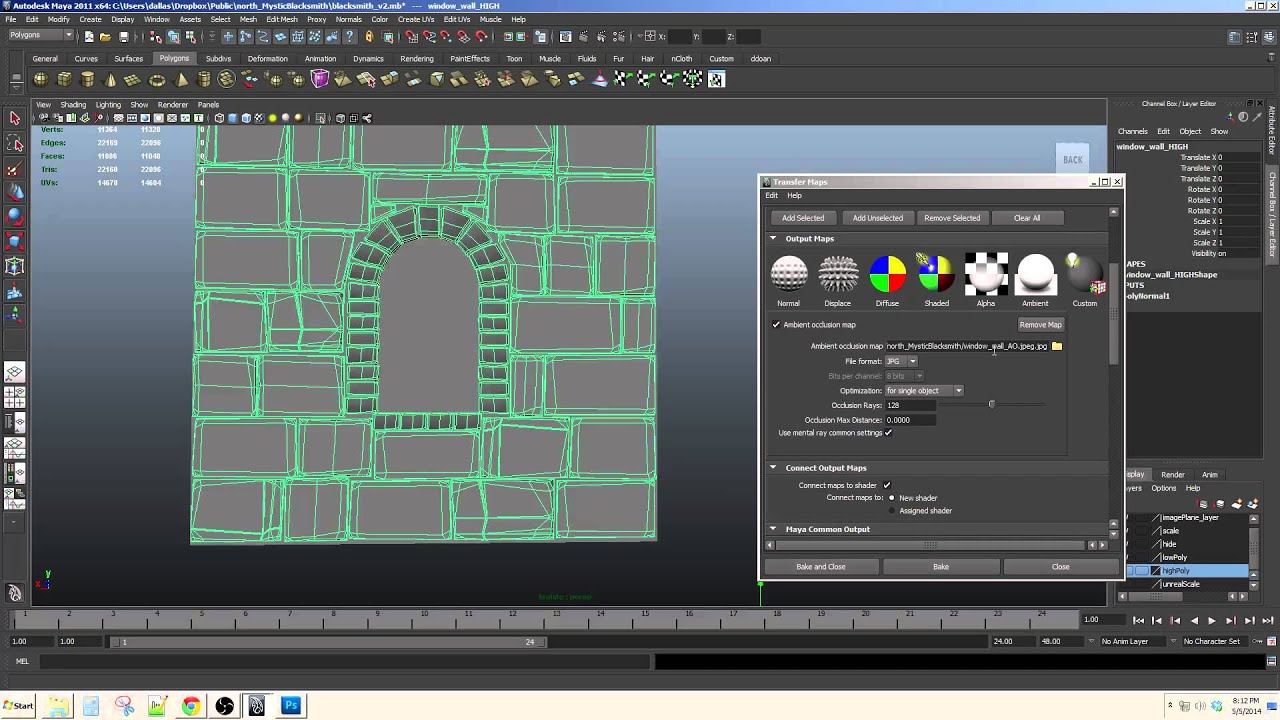The image size is (1280, 720).
Task: Open Transfer Maps Edit menu
Action: click(772, 196)
